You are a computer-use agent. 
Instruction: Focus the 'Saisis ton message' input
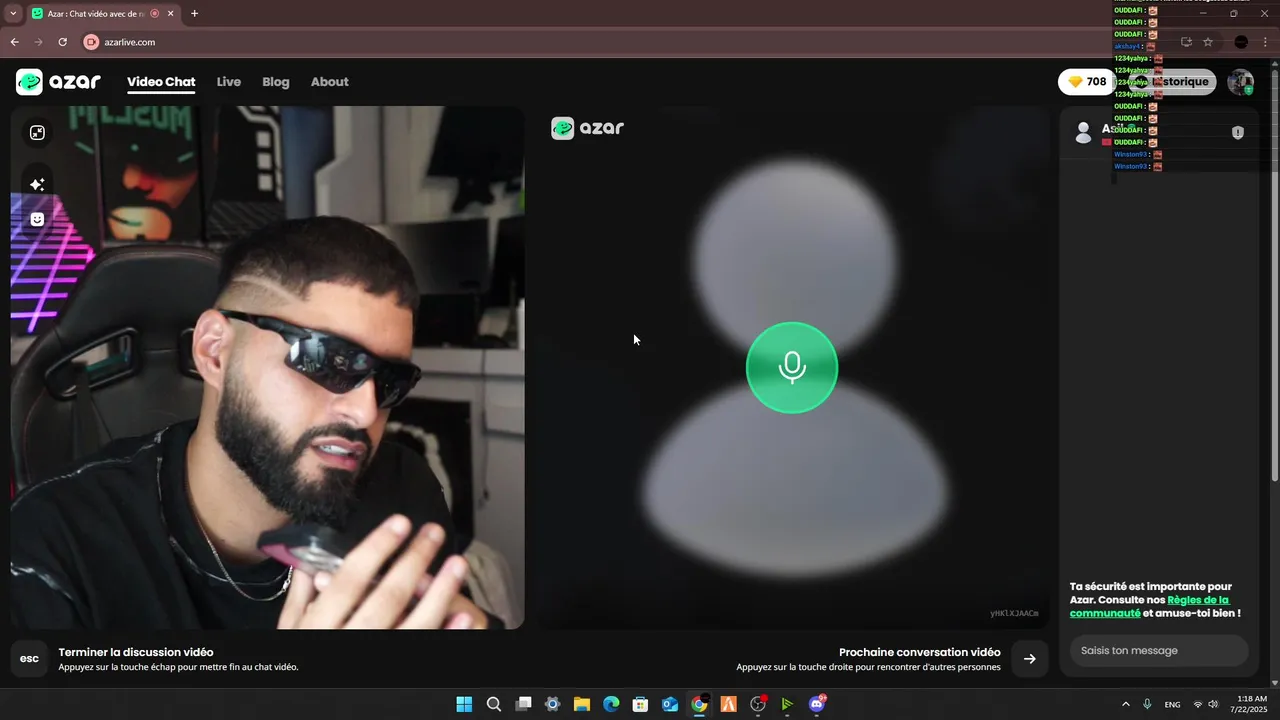(1159, 650)
